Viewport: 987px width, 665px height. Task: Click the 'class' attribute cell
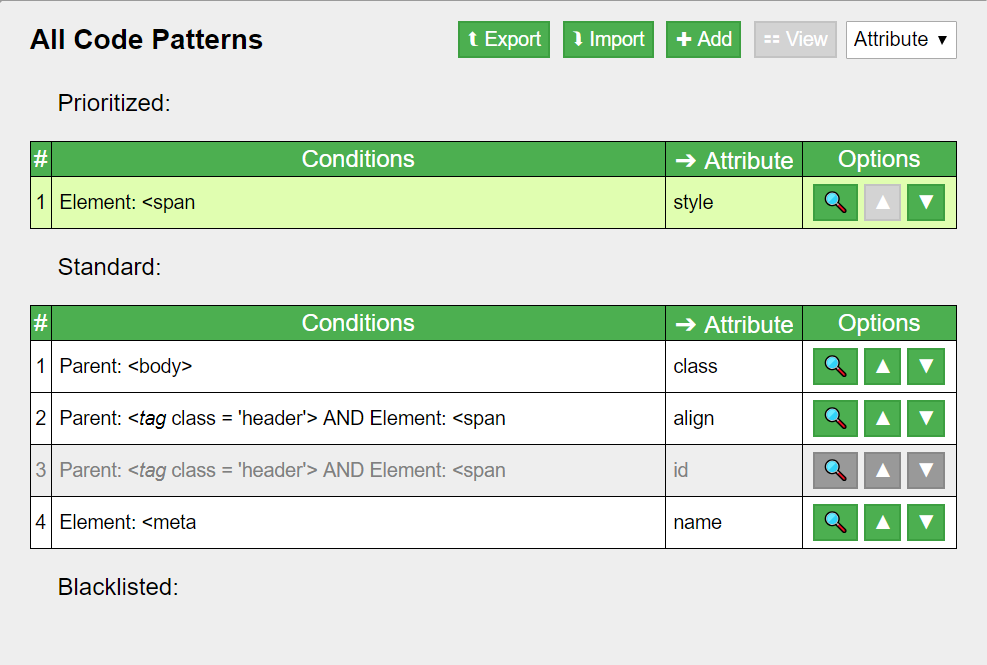(733, 366)
